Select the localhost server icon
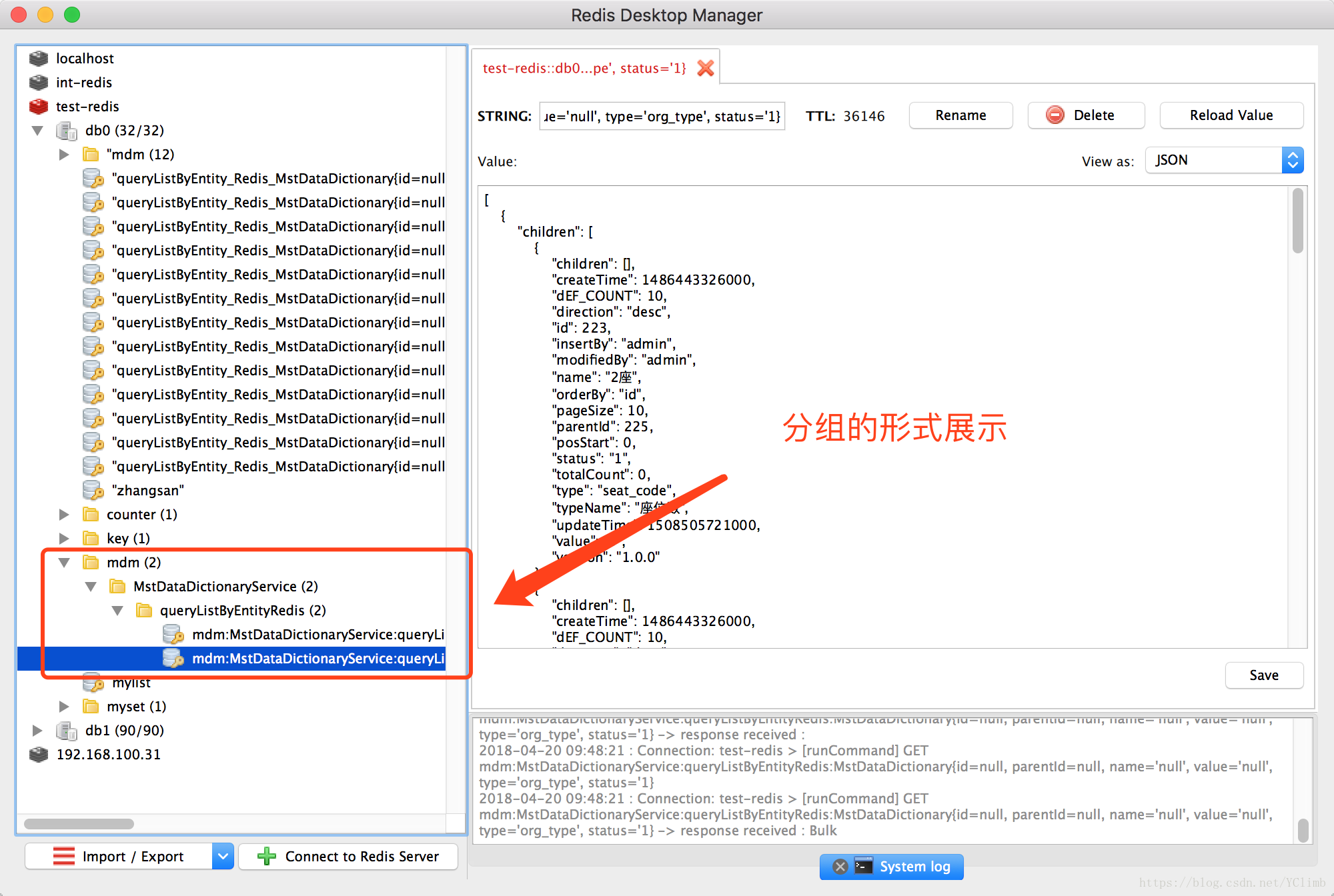1334x896 pixels. 39,59
